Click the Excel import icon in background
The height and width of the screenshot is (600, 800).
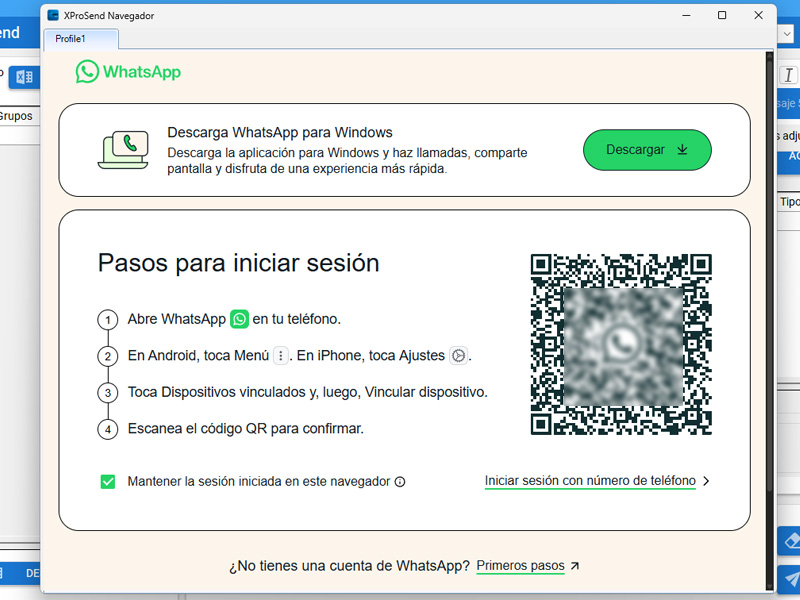pos(24,77)
